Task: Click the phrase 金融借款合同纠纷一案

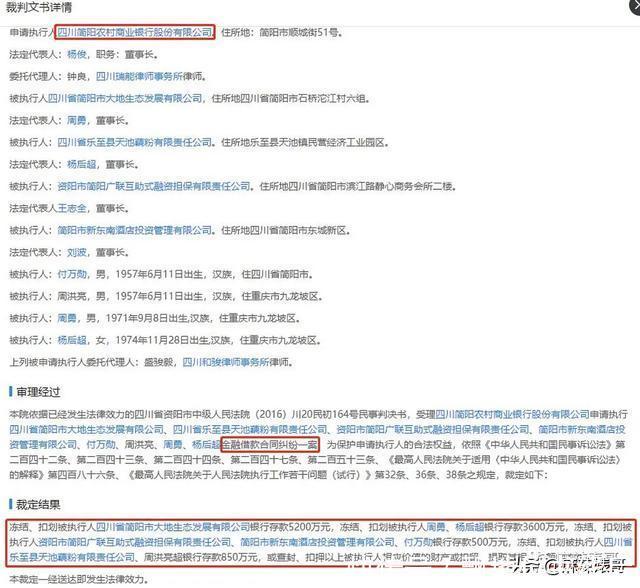Action: pyautogui.click(x=269, y=444)
